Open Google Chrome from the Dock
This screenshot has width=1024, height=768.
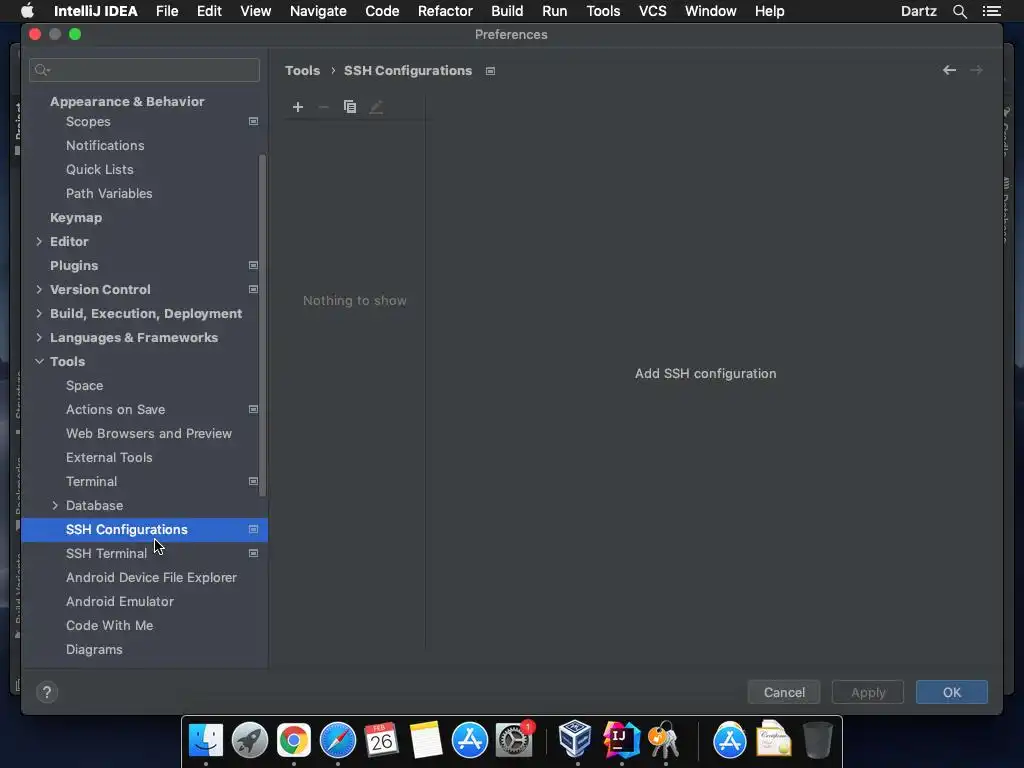point(294,740)
